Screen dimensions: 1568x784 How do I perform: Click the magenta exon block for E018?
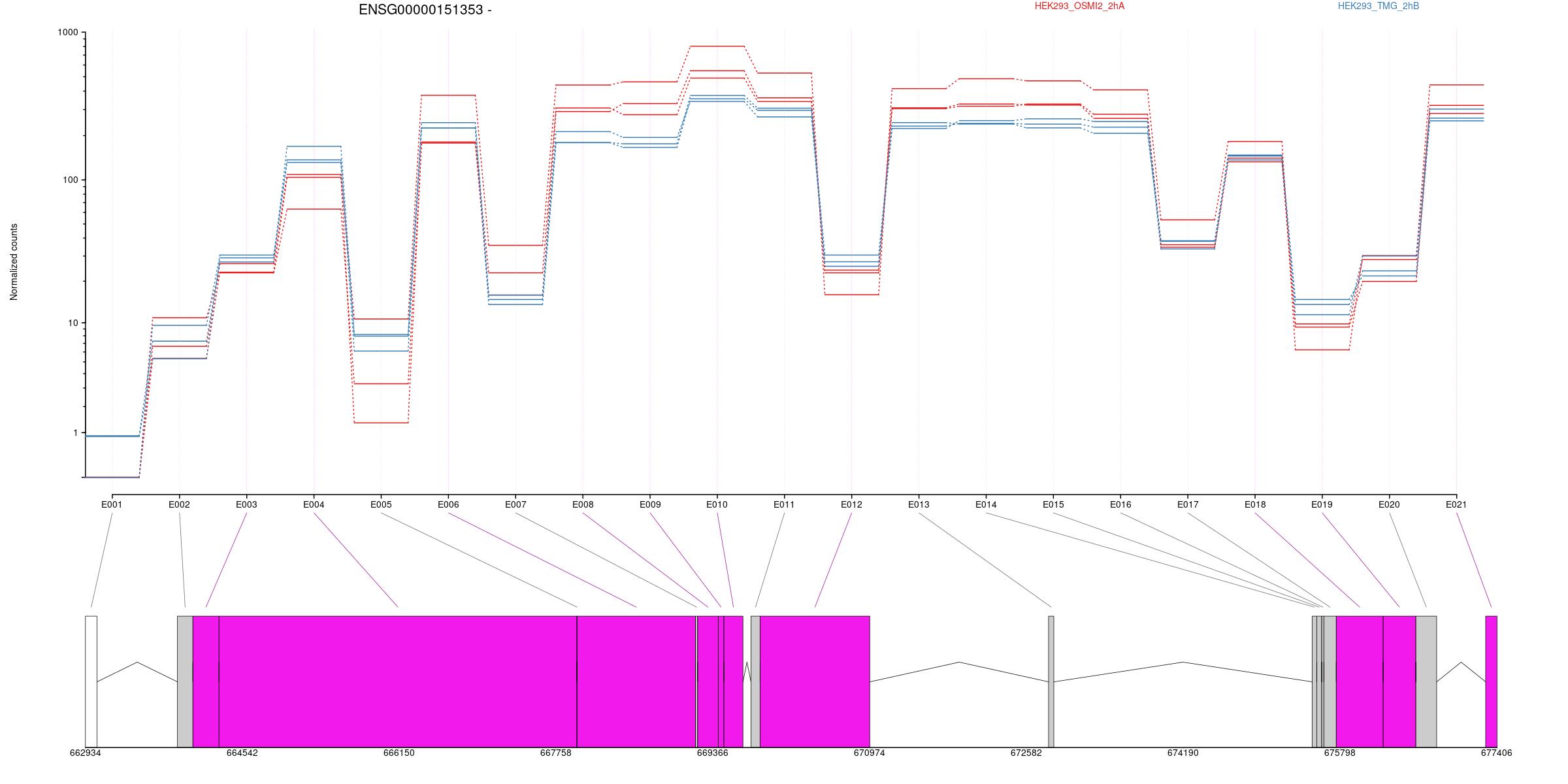(1360, 681)
